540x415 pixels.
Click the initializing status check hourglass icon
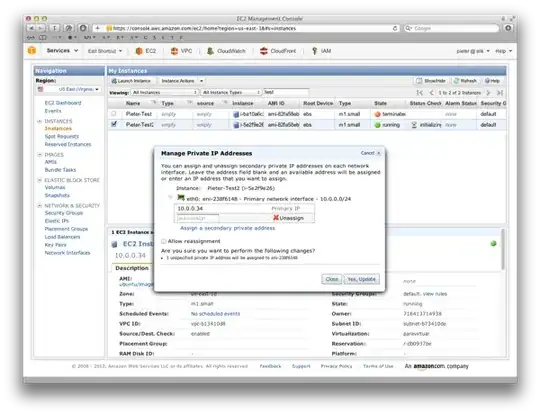point(414,125)
